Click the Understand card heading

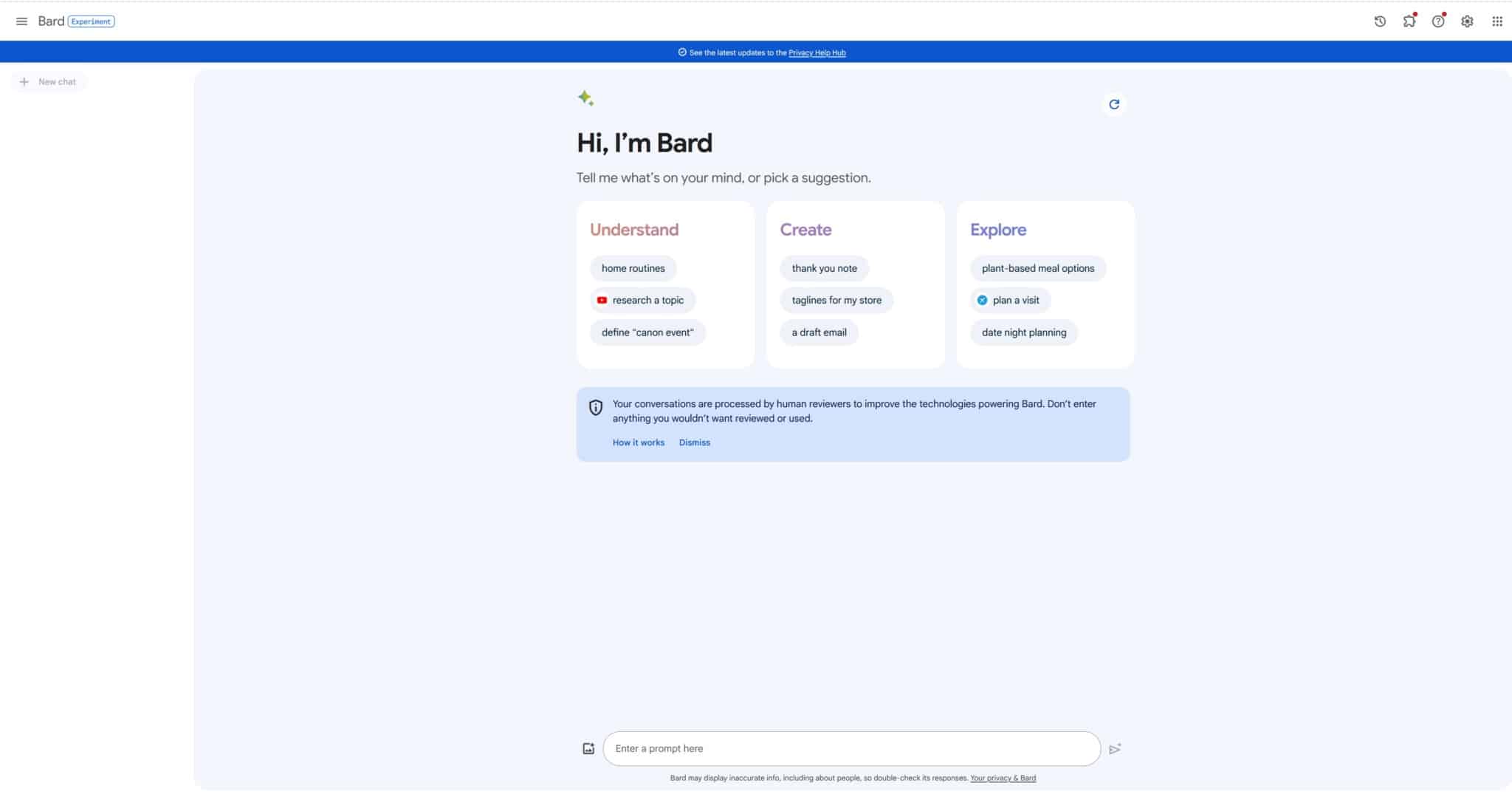tap(633, 230)
